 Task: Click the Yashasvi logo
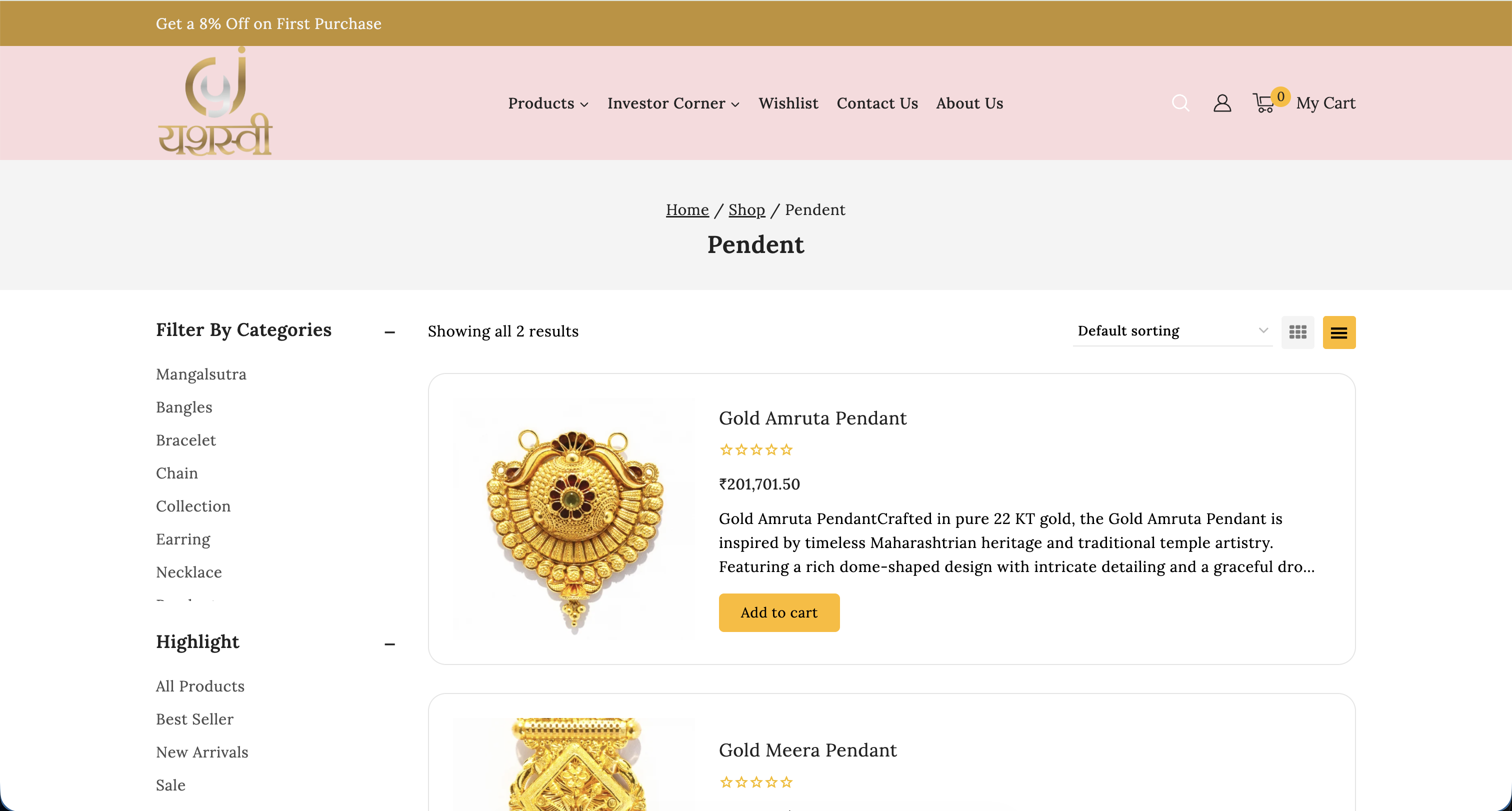[x=215, y=102]
